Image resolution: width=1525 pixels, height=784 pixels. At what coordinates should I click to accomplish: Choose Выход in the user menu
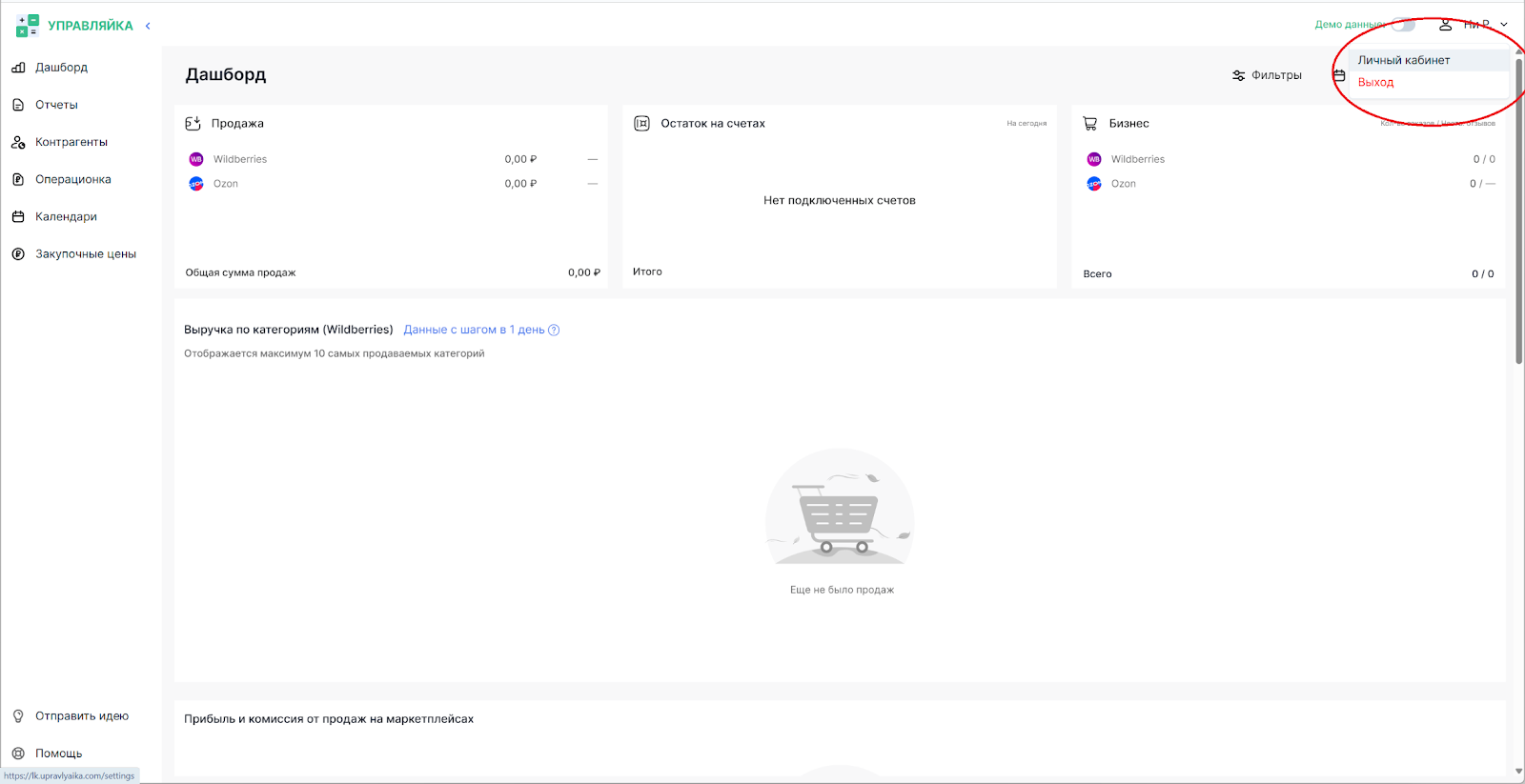[x=1375, y=82]
